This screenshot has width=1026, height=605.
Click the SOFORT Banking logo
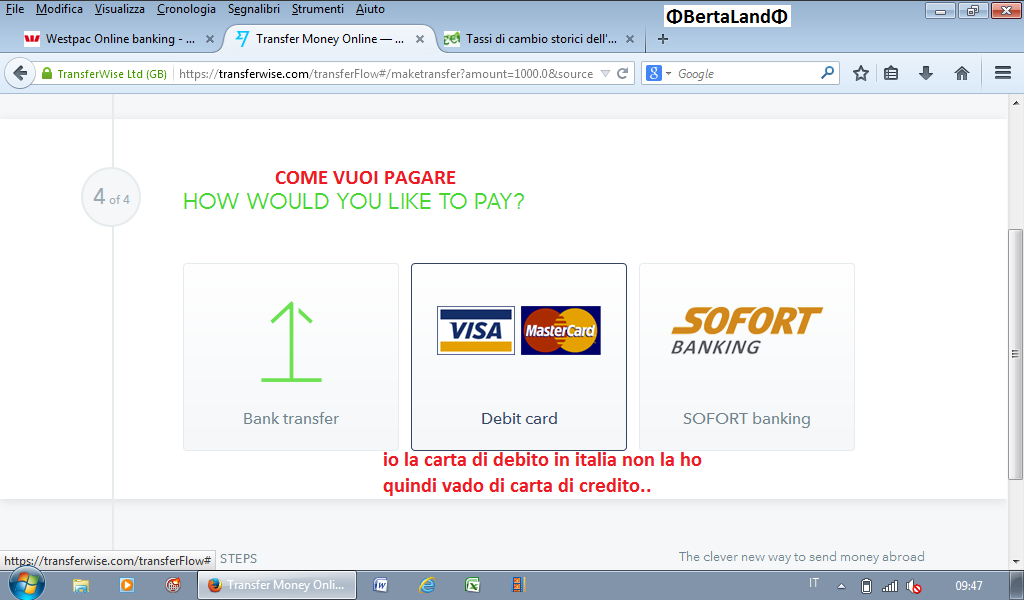click(747, 330)
